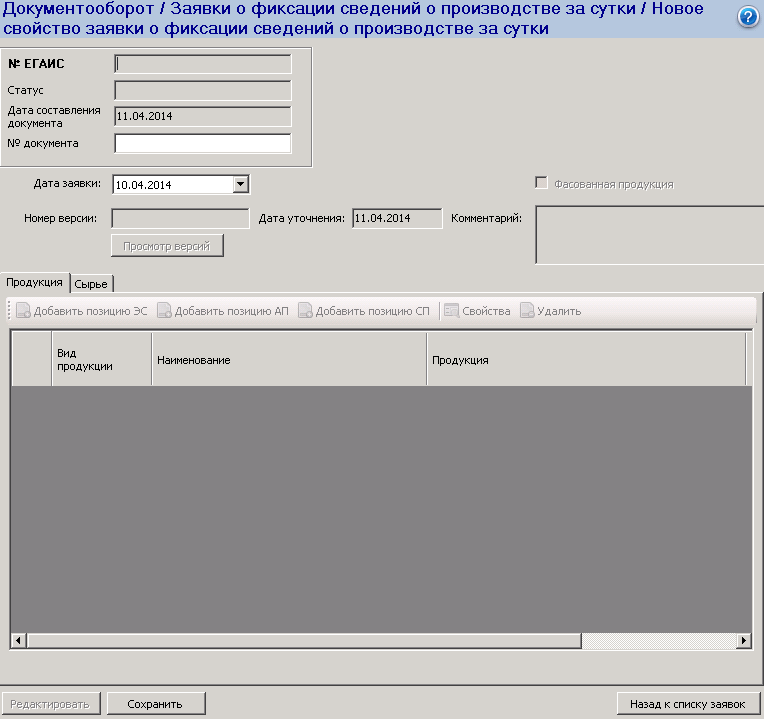Click the Просмотр версий button
The image size is (764, 719).
[x=167, y=246]
